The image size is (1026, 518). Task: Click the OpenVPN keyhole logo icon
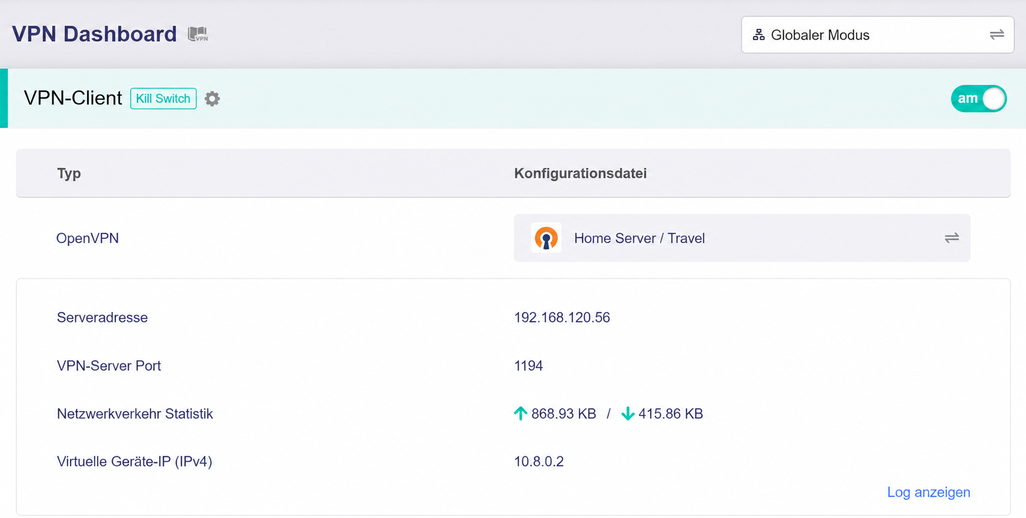tap(546, 238)
